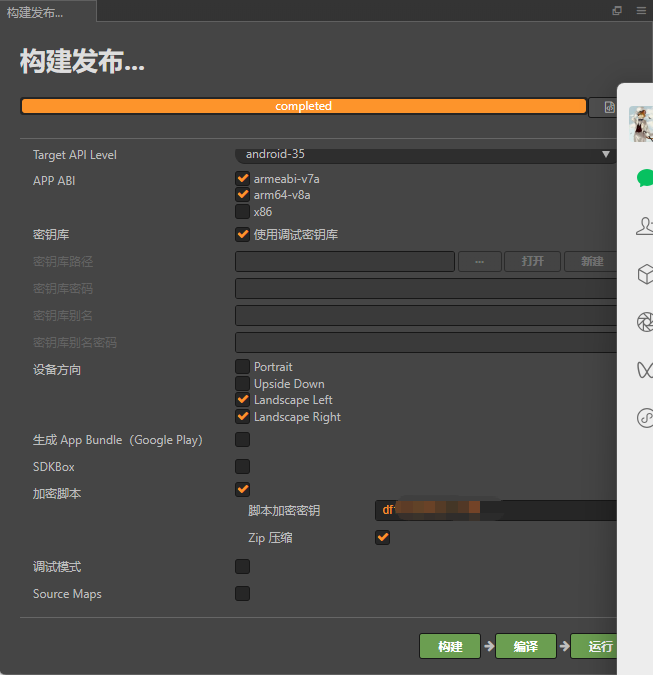This screenshot has width=653, height=675.
Task: Click the green 运行 button
Action: pyautogui.click(x=594, y=646)
